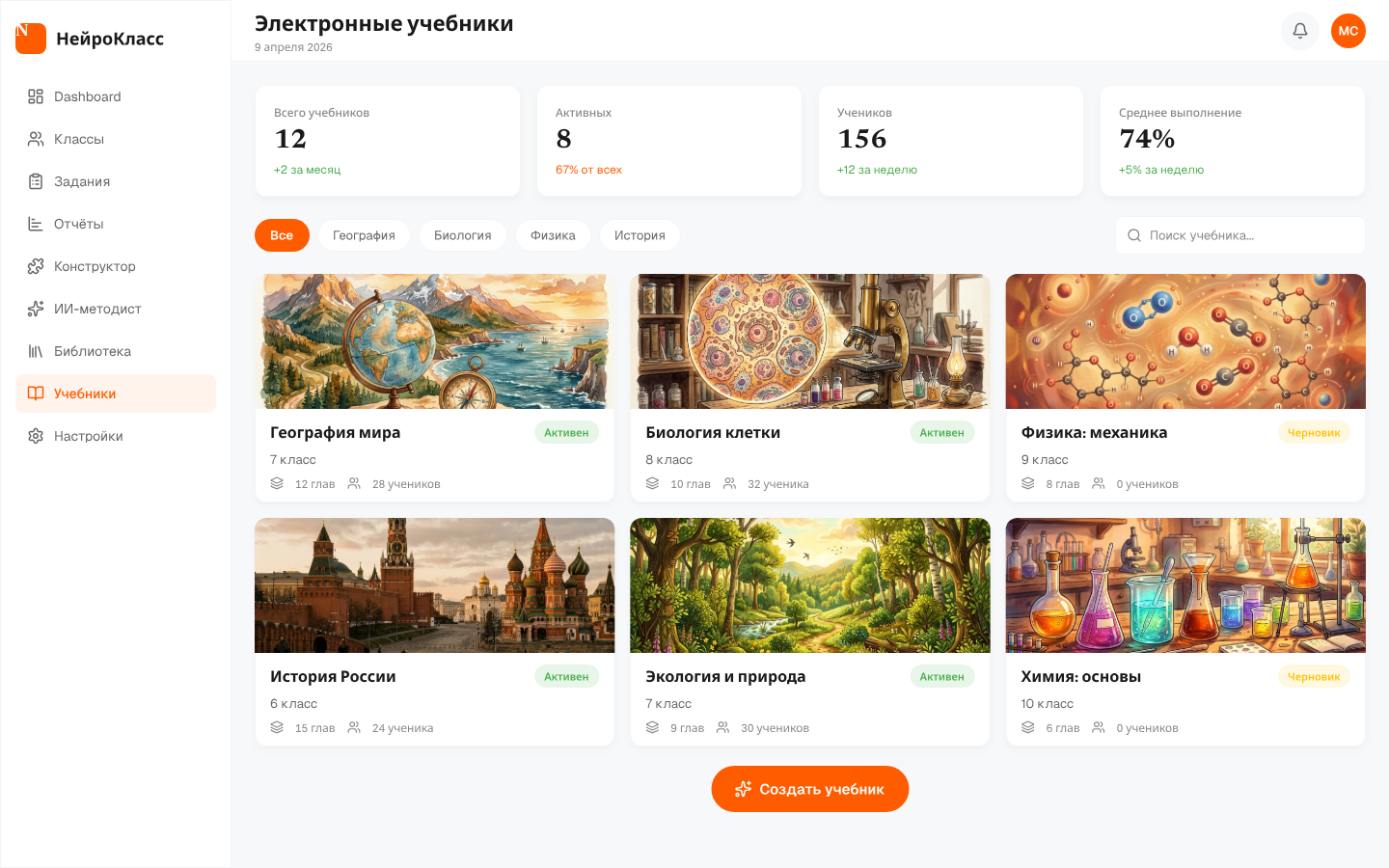This screenshot has width=1389, height=868.
Task: Open the Химия: основы textbook title
Action: 1080,677
